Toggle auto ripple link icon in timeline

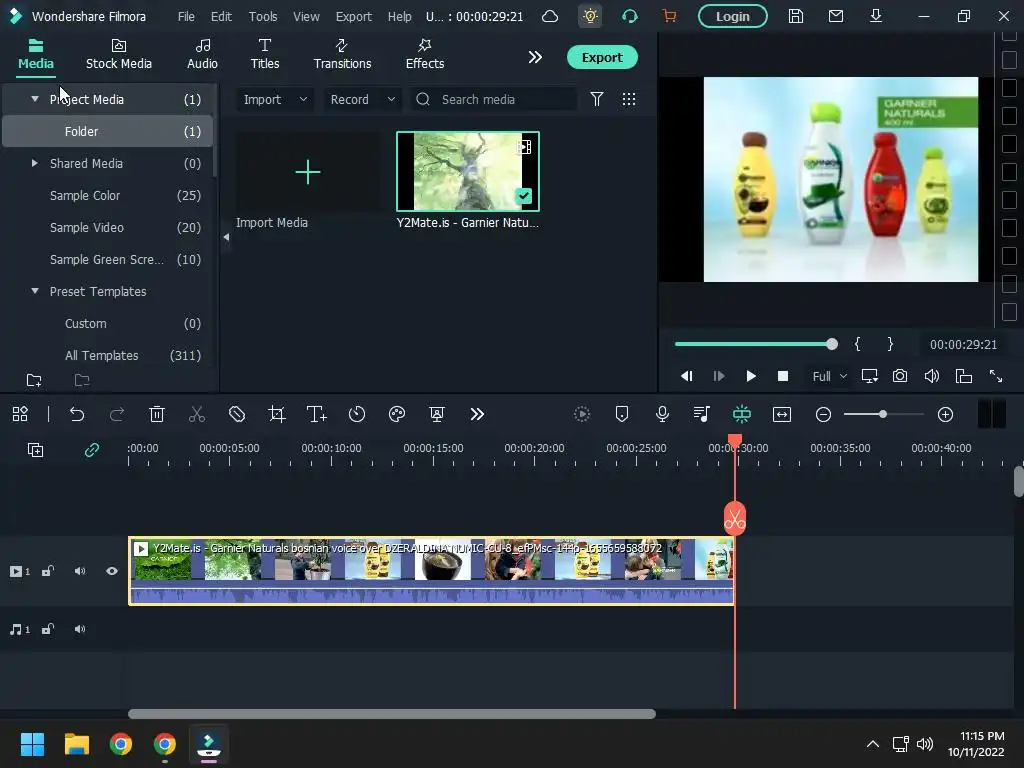[x=92, y=450]
